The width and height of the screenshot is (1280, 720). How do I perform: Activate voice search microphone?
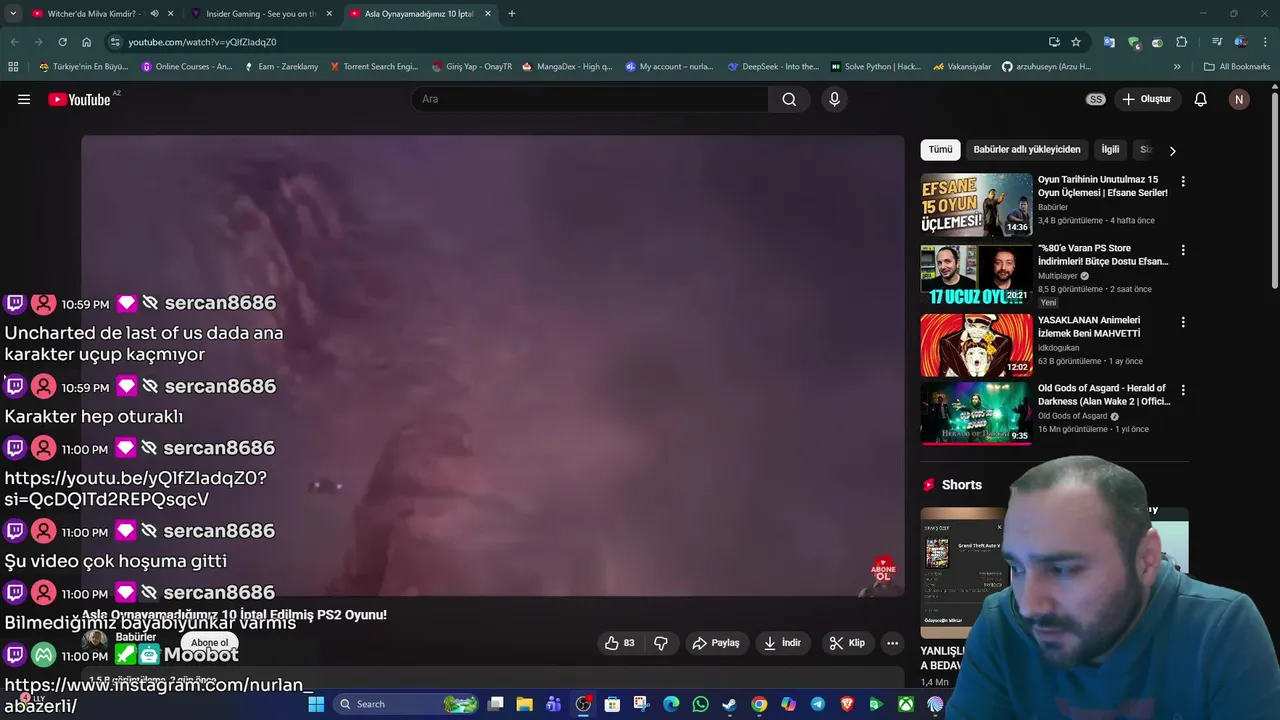click(x=834, y=99)
